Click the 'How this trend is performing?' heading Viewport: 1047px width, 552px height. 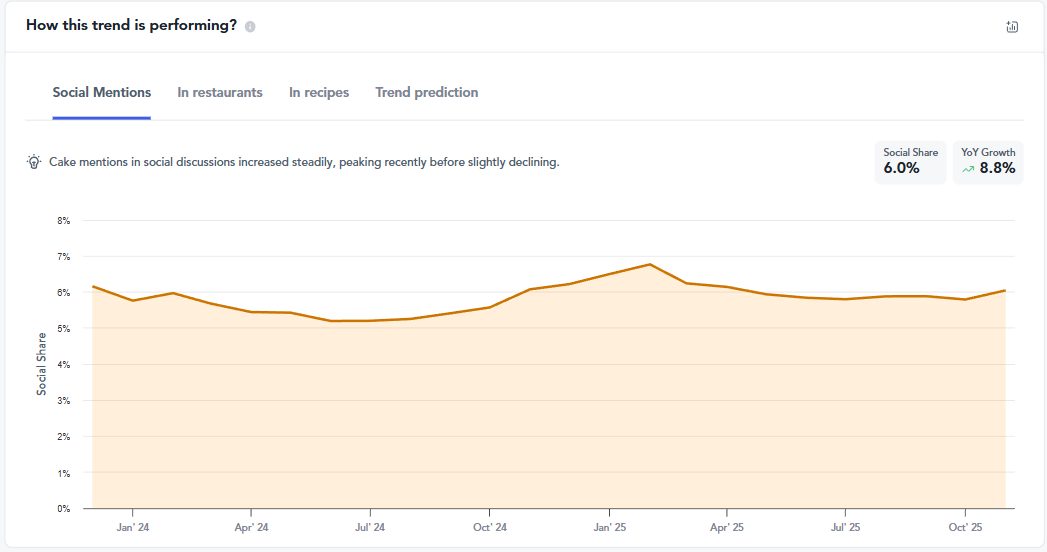click(x=131, y=26)
